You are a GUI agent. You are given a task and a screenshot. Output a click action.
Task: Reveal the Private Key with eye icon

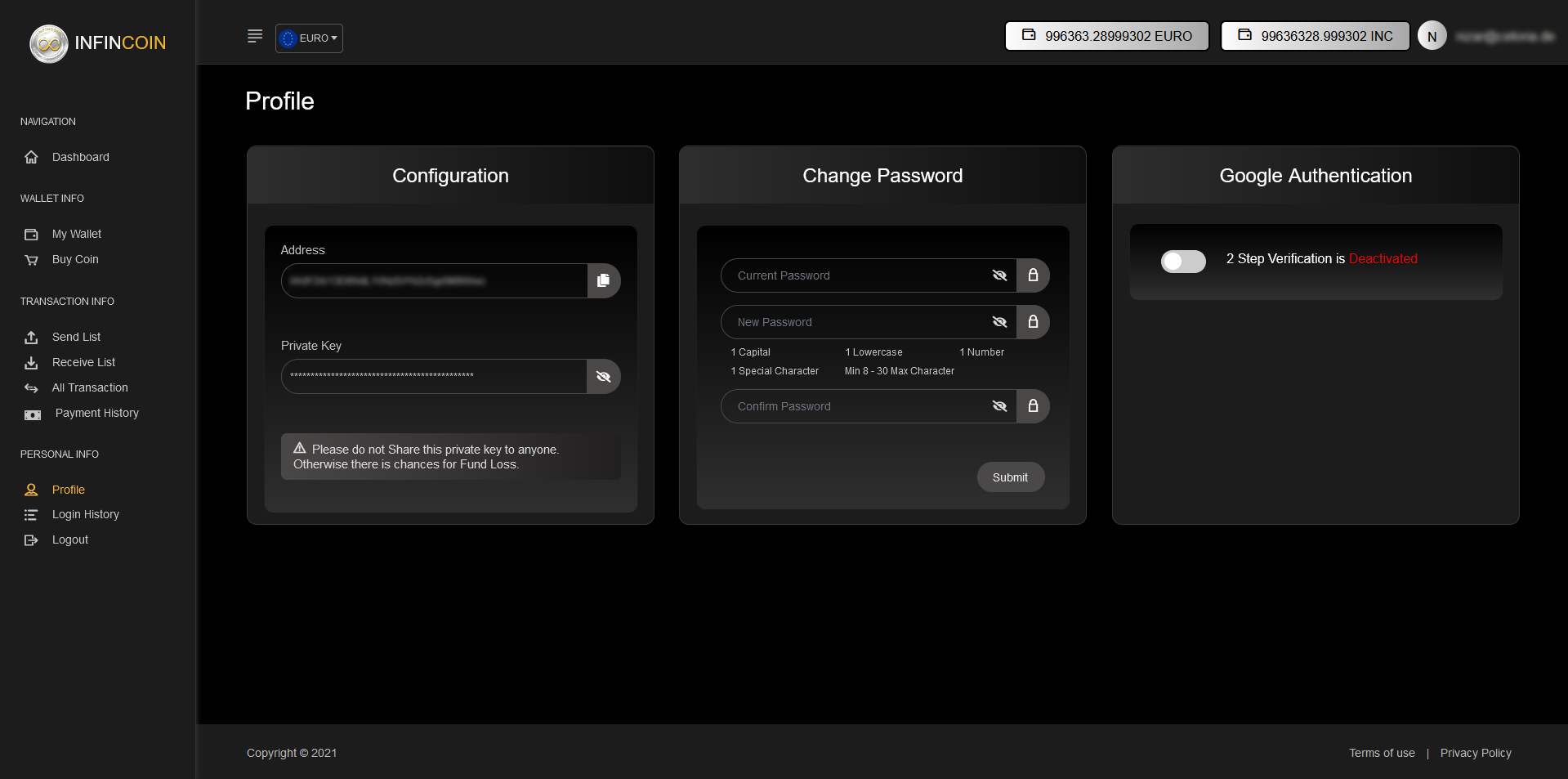[603, 376]
